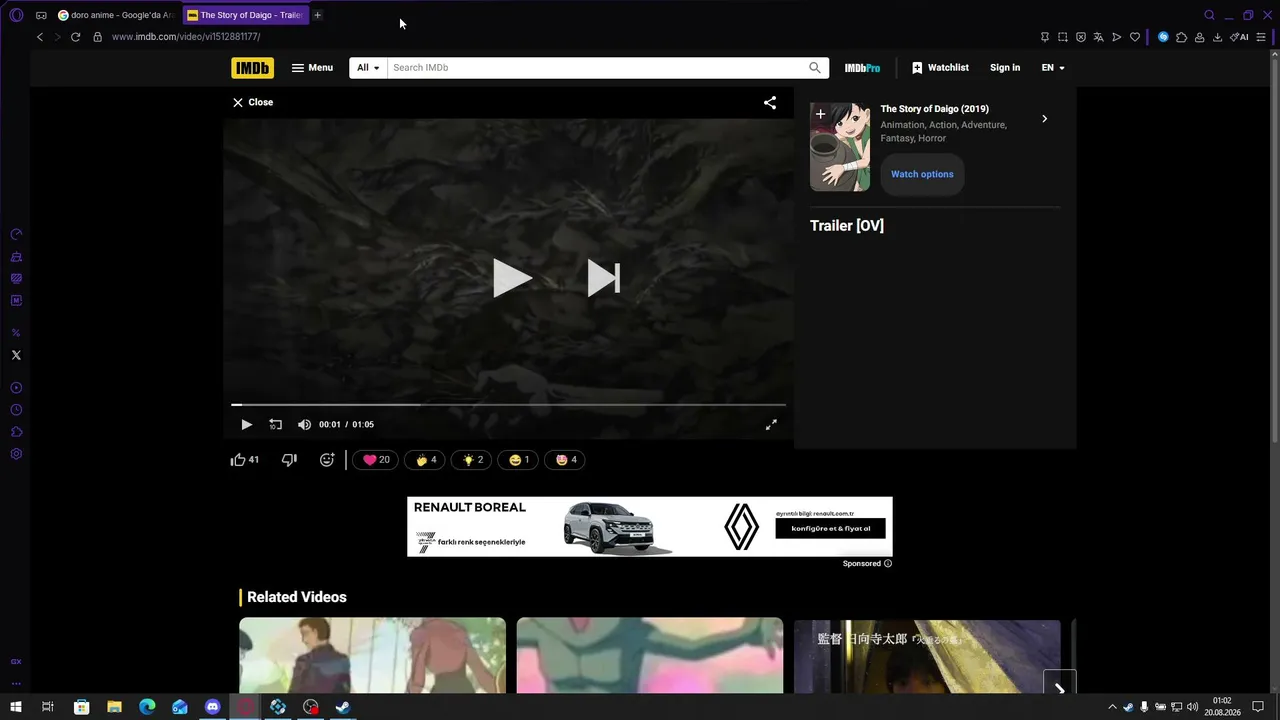Go to the IMDb home logo

click(x=252, y=68)
